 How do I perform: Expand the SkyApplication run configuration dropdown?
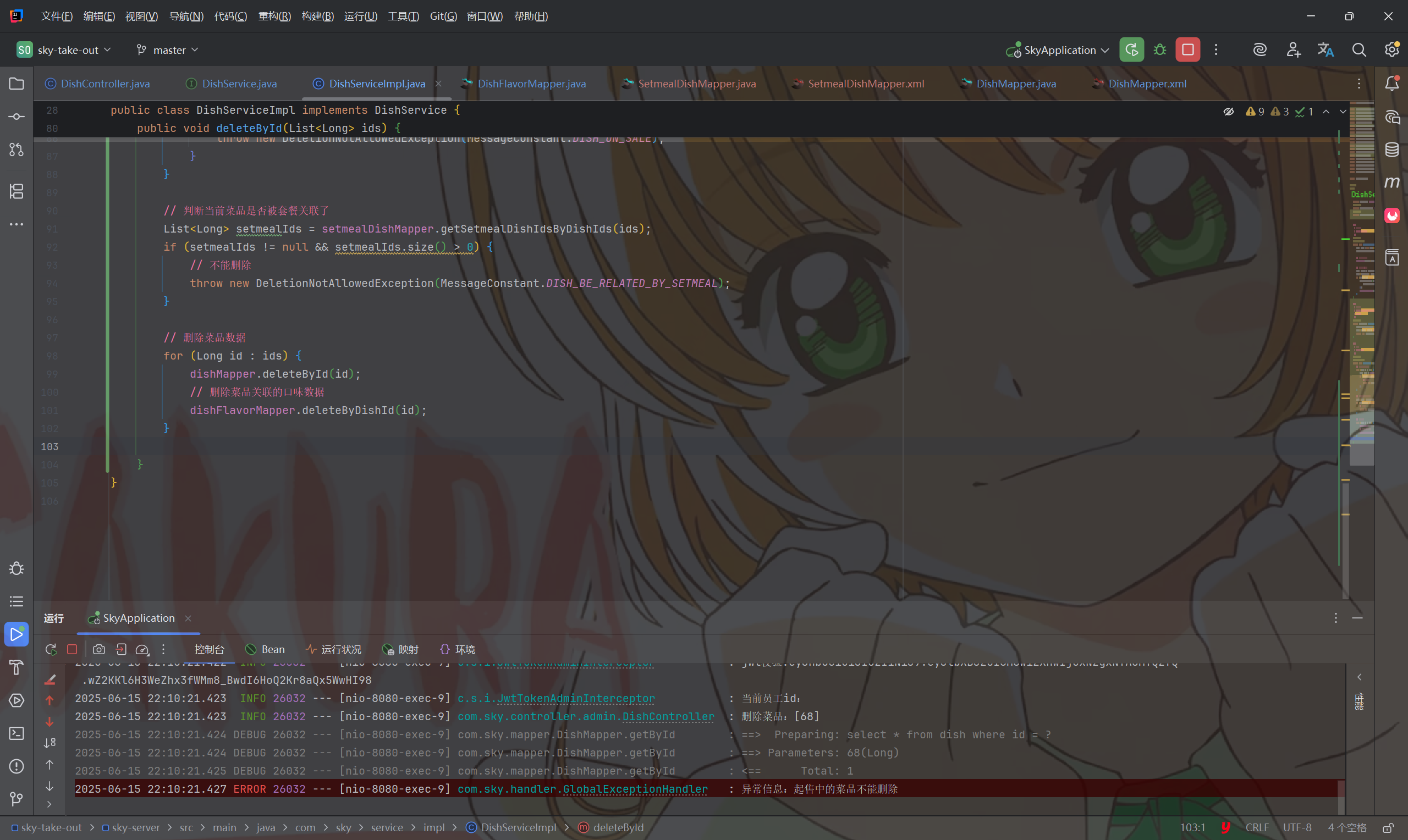pyautogui.click(x=1058, y=50)
